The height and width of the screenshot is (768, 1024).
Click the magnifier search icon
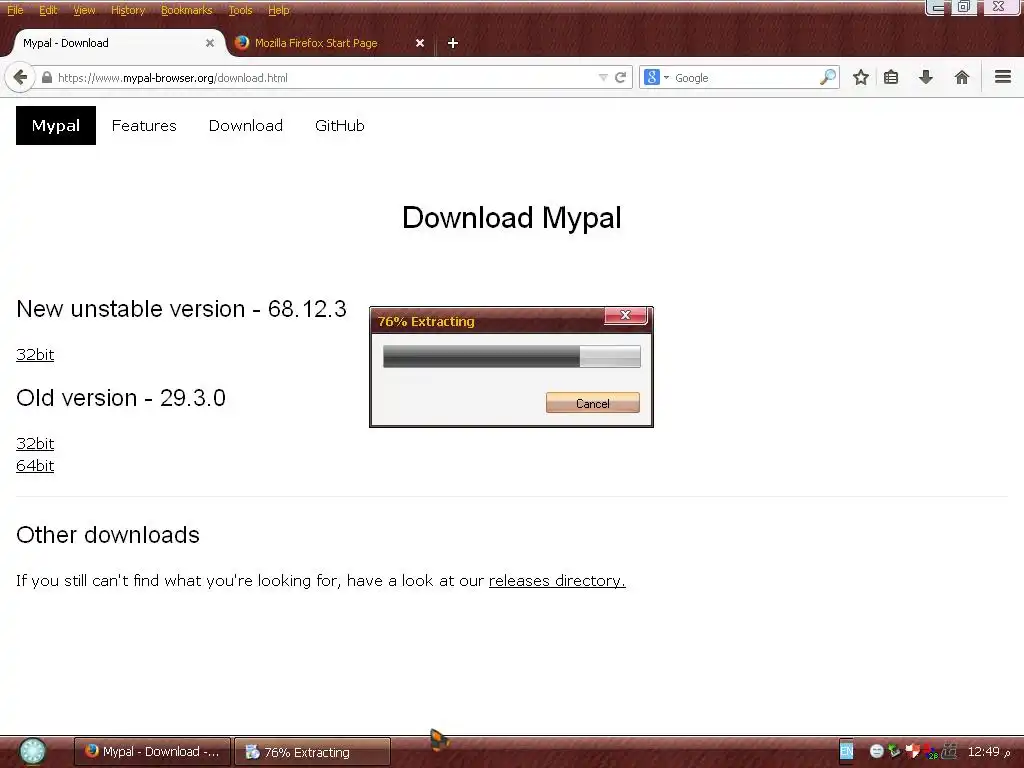pos(827,77)
